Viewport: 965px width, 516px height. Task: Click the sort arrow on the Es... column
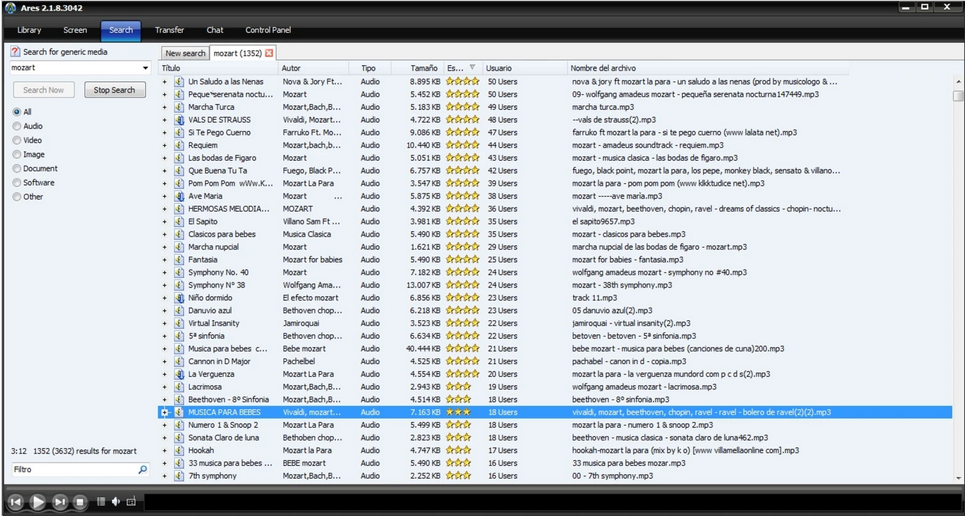pyautogui.click(x=472, y=68)
